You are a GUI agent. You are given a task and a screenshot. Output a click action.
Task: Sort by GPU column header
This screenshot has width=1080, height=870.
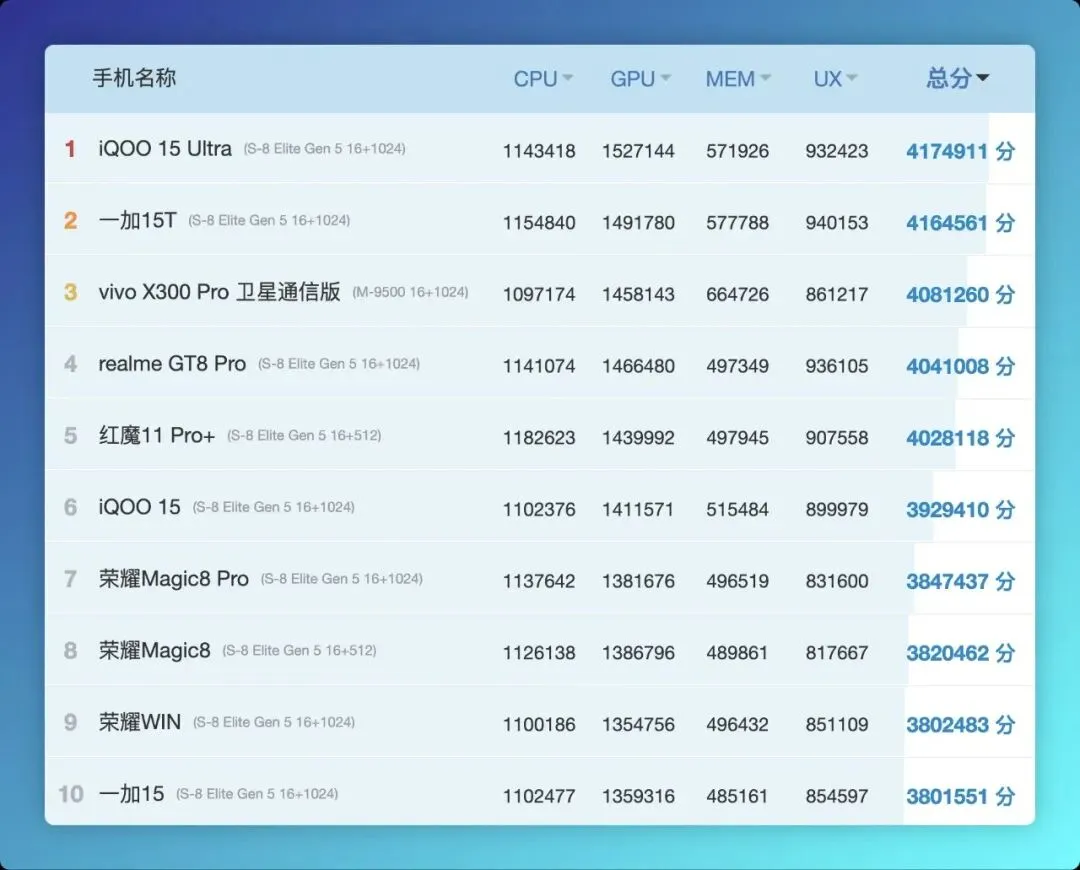click(640, 79)
